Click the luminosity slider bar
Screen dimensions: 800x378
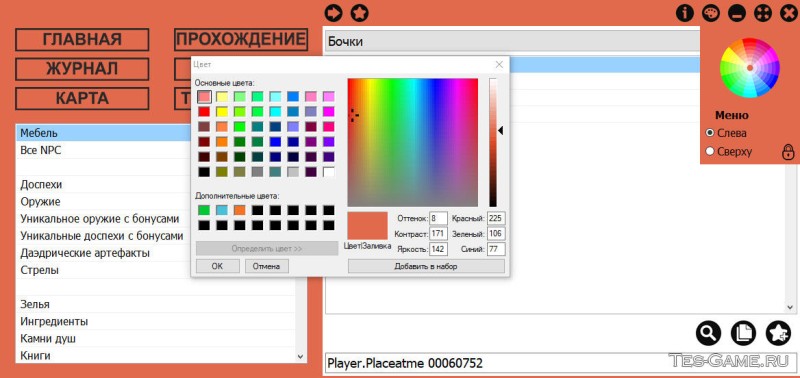[x=493, y=142]
